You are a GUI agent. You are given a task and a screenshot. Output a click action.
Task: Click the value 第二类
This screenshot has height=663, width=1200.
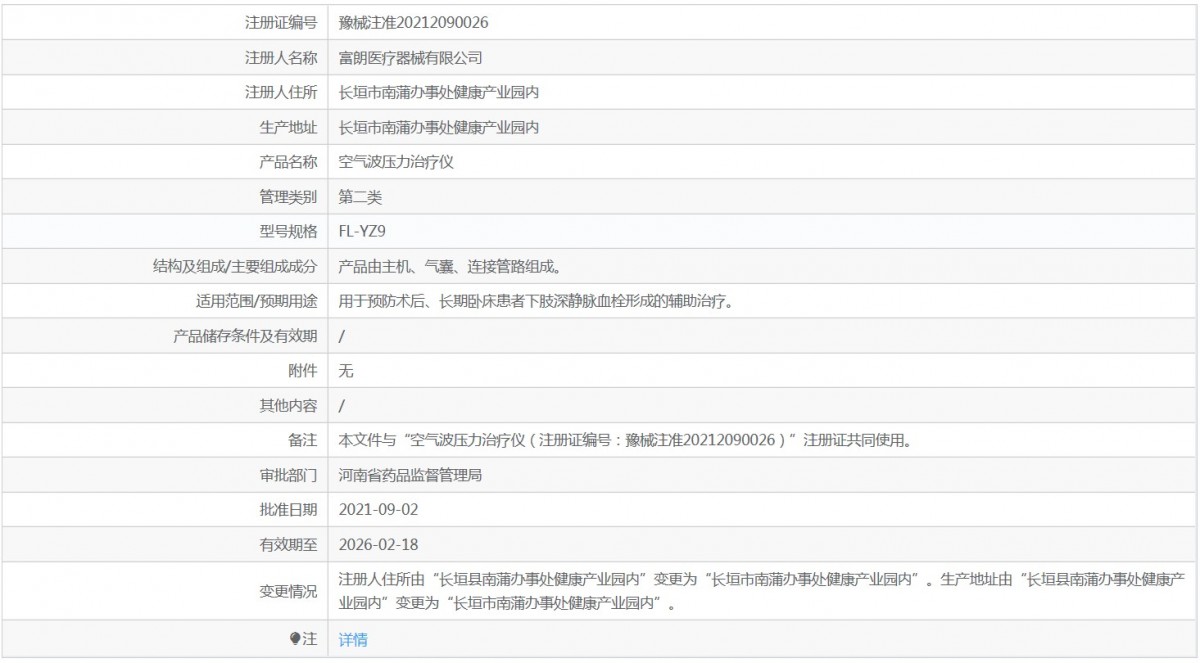(x=360, y=197)
